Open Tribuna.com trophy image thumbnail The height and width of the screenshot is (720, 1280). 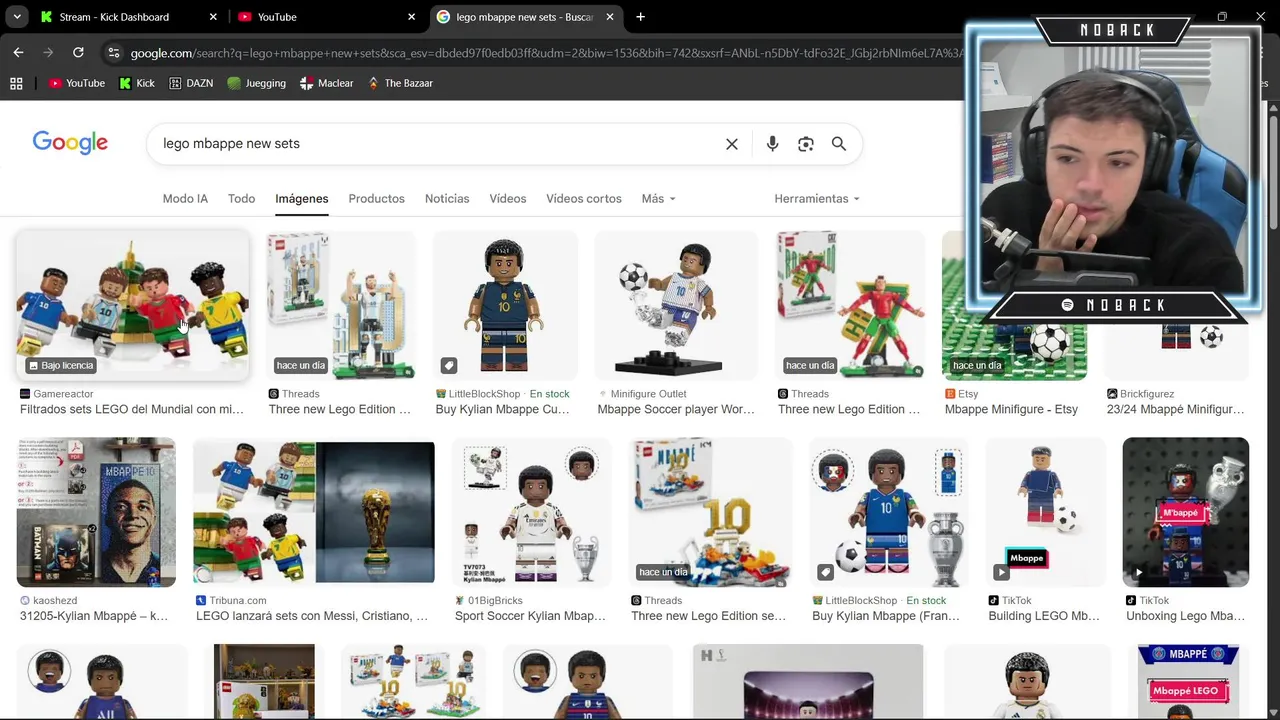pos(314,512)
